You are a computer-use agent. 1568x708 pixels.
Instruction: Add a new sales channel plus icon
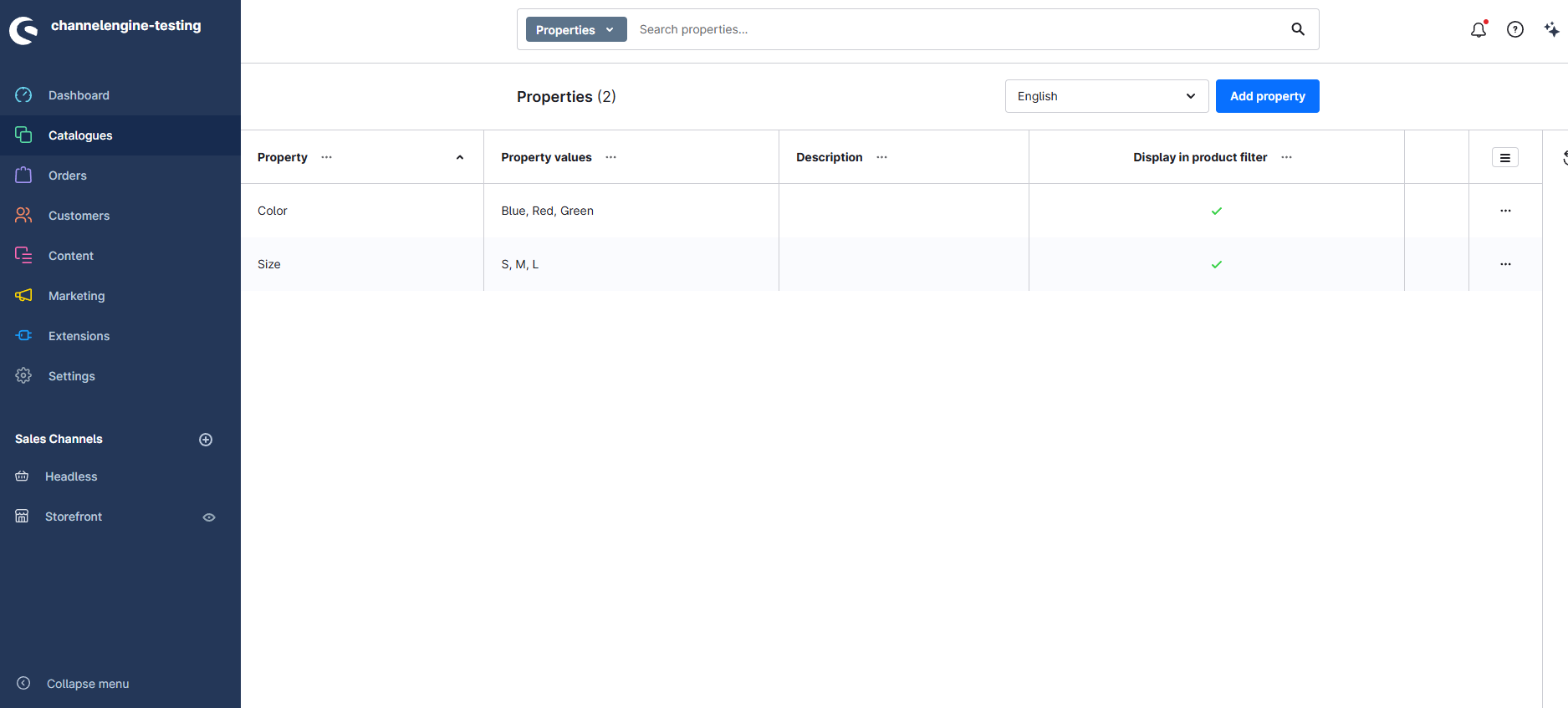click(206, 440)
